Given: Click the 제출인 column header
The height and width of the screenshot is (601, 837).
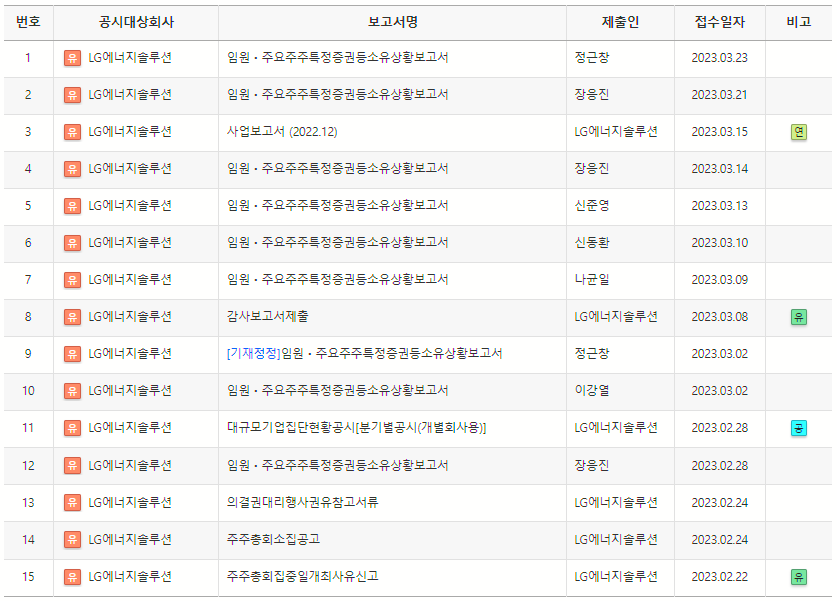Looking at the screenshot, I should pyautogui.click(x=620, y=22).
